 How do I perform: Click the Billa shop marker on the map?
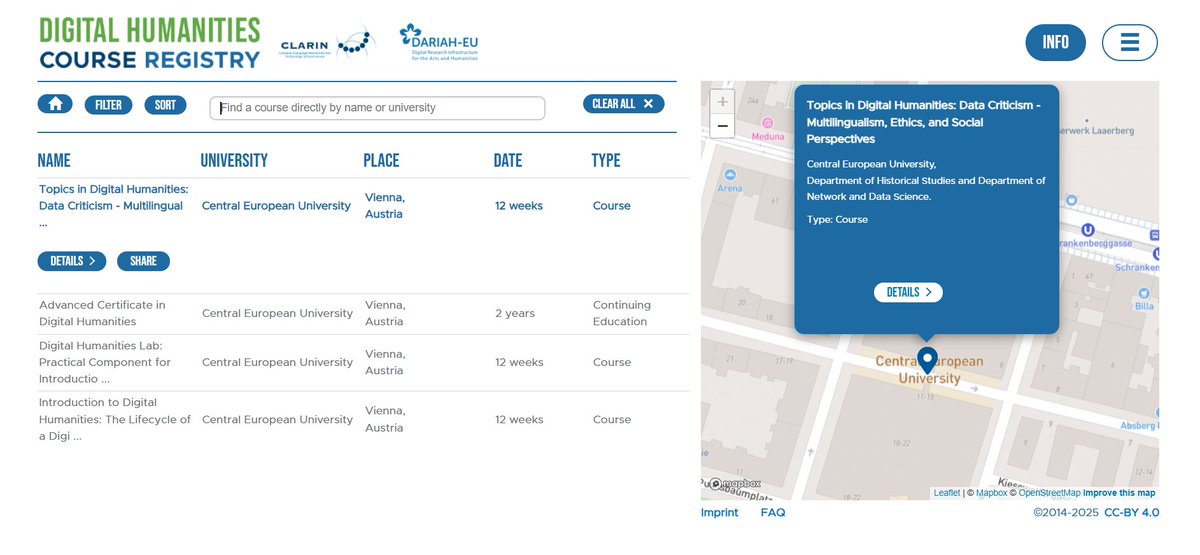tap(1143, 291)
